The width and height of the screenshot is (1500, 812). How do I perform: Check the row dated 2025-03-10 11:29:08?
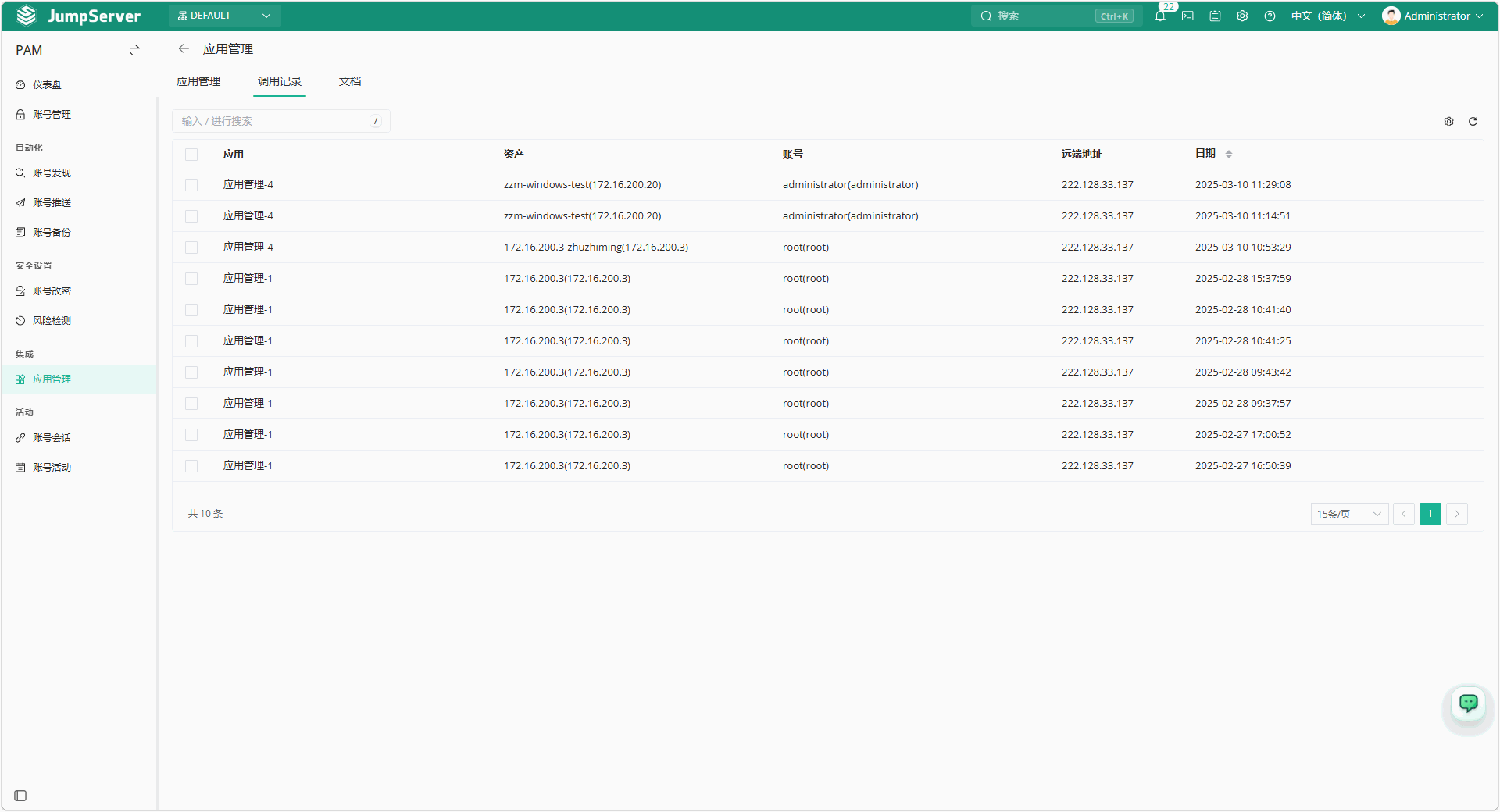point(191,185)
